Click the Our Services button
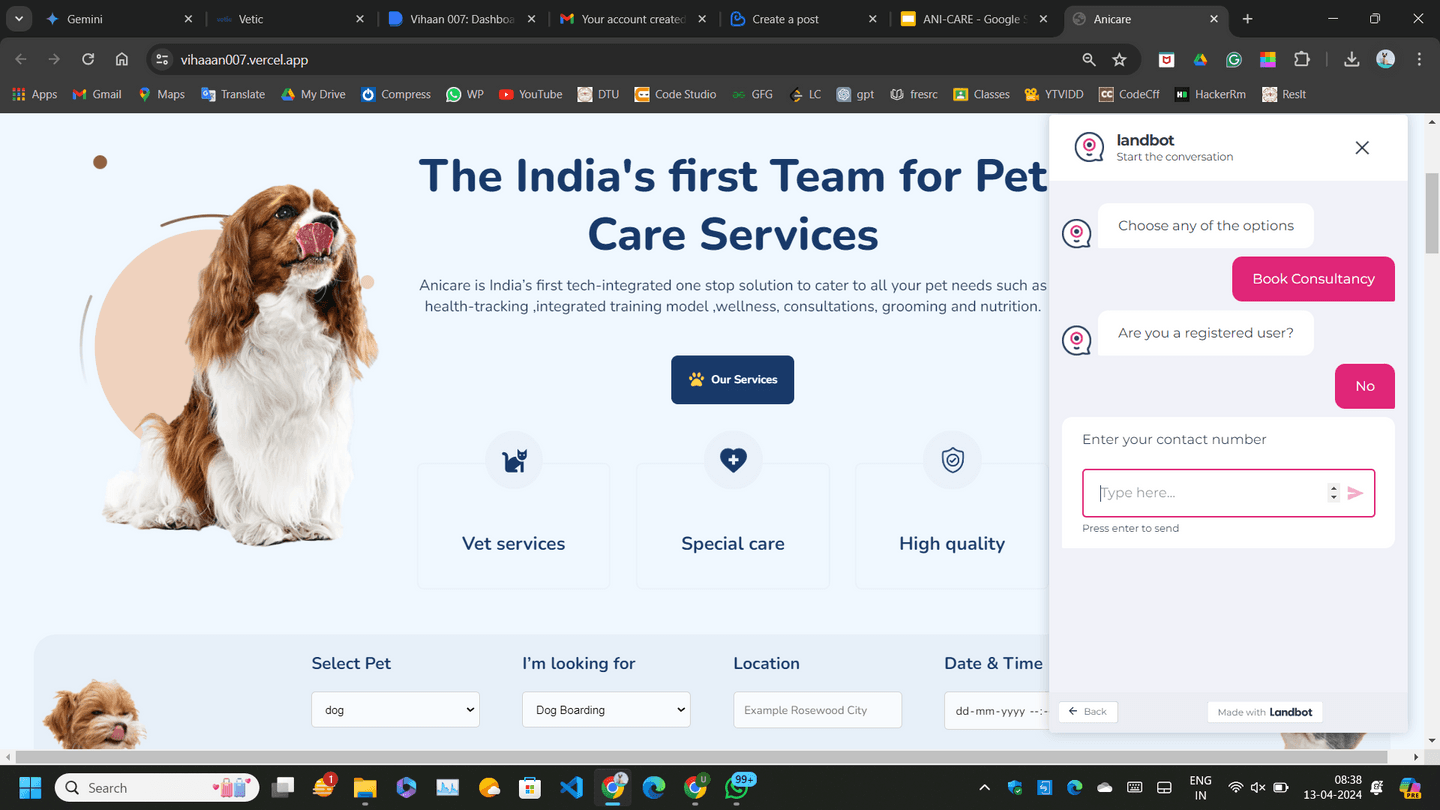The height and width of the screenshot is (810, 1440). 732,380
